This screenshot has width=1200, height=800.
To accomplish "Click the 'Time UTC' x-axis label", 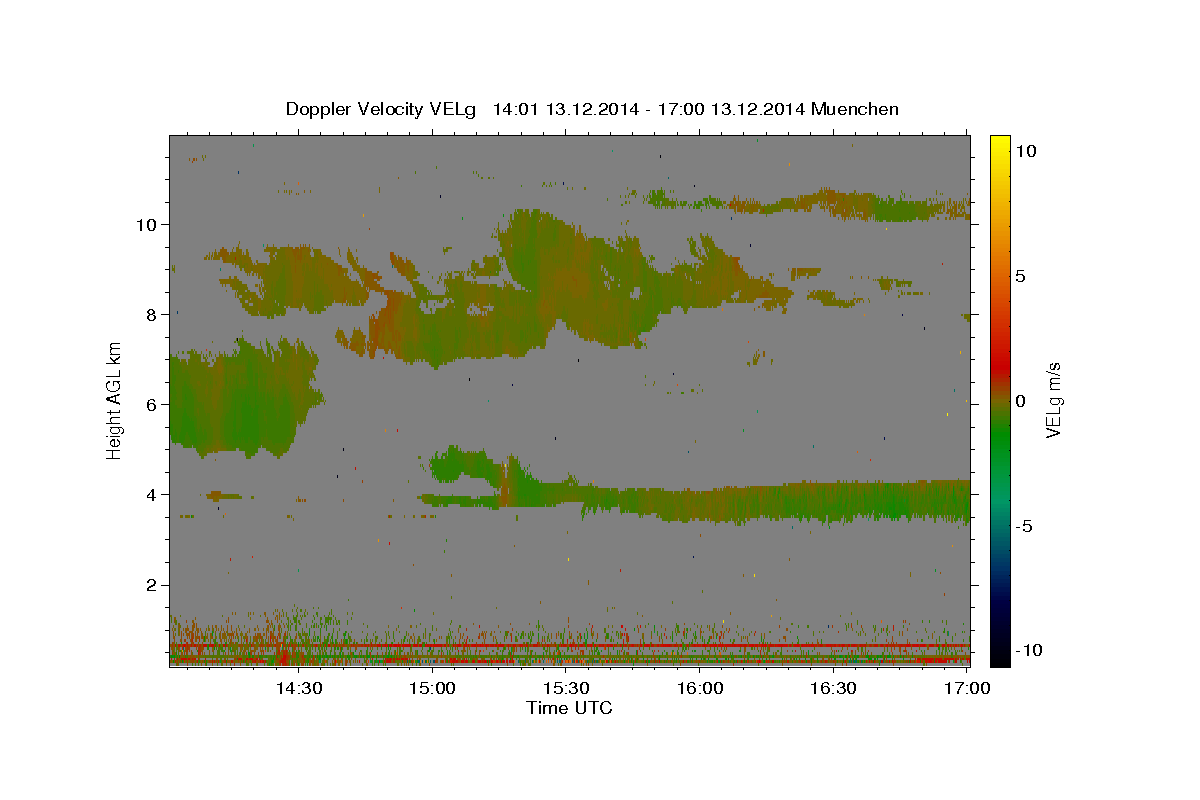I will 569,708.
